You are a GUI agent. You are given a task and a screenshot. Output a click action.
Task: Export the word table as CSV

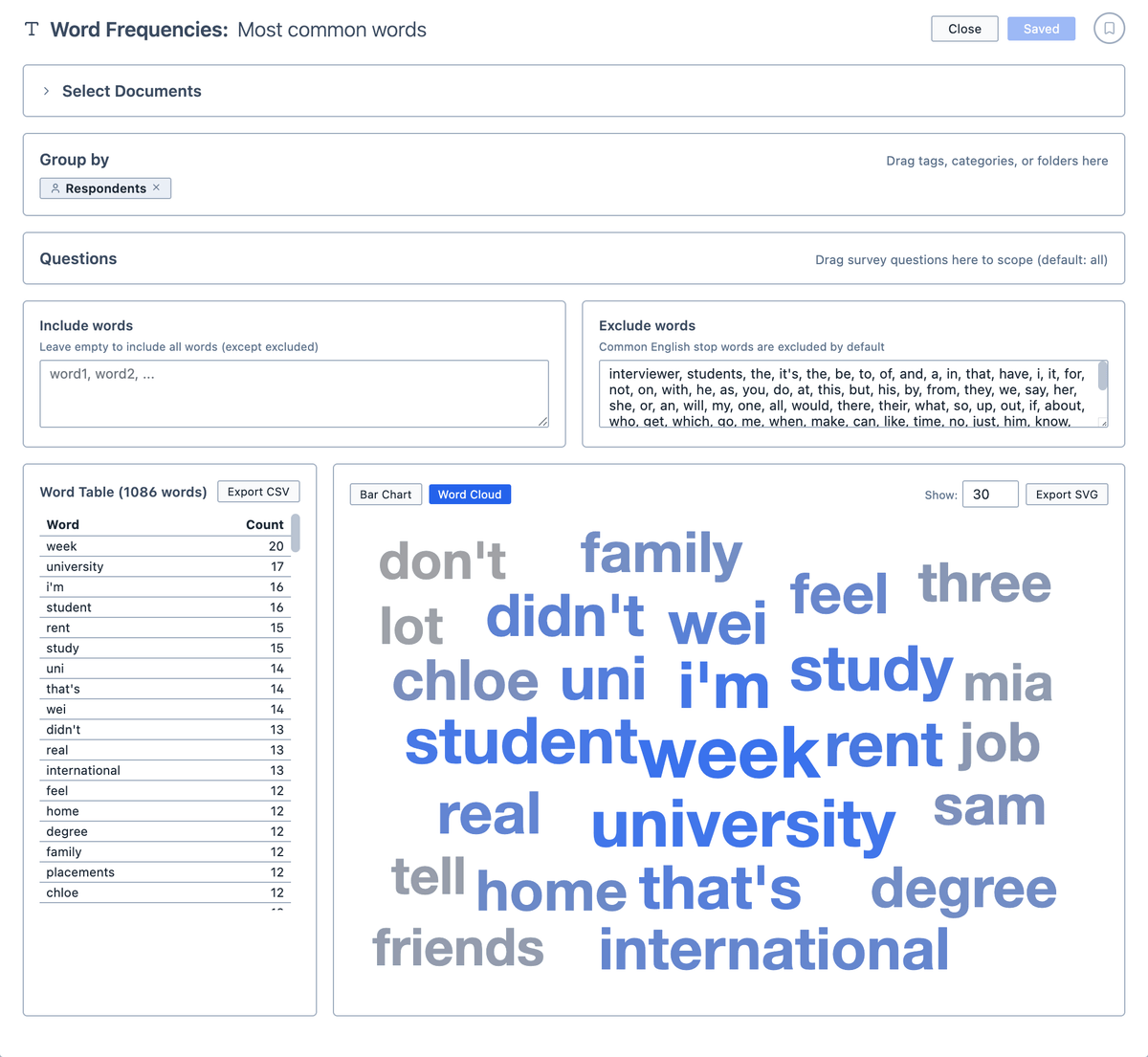point(258,492)
